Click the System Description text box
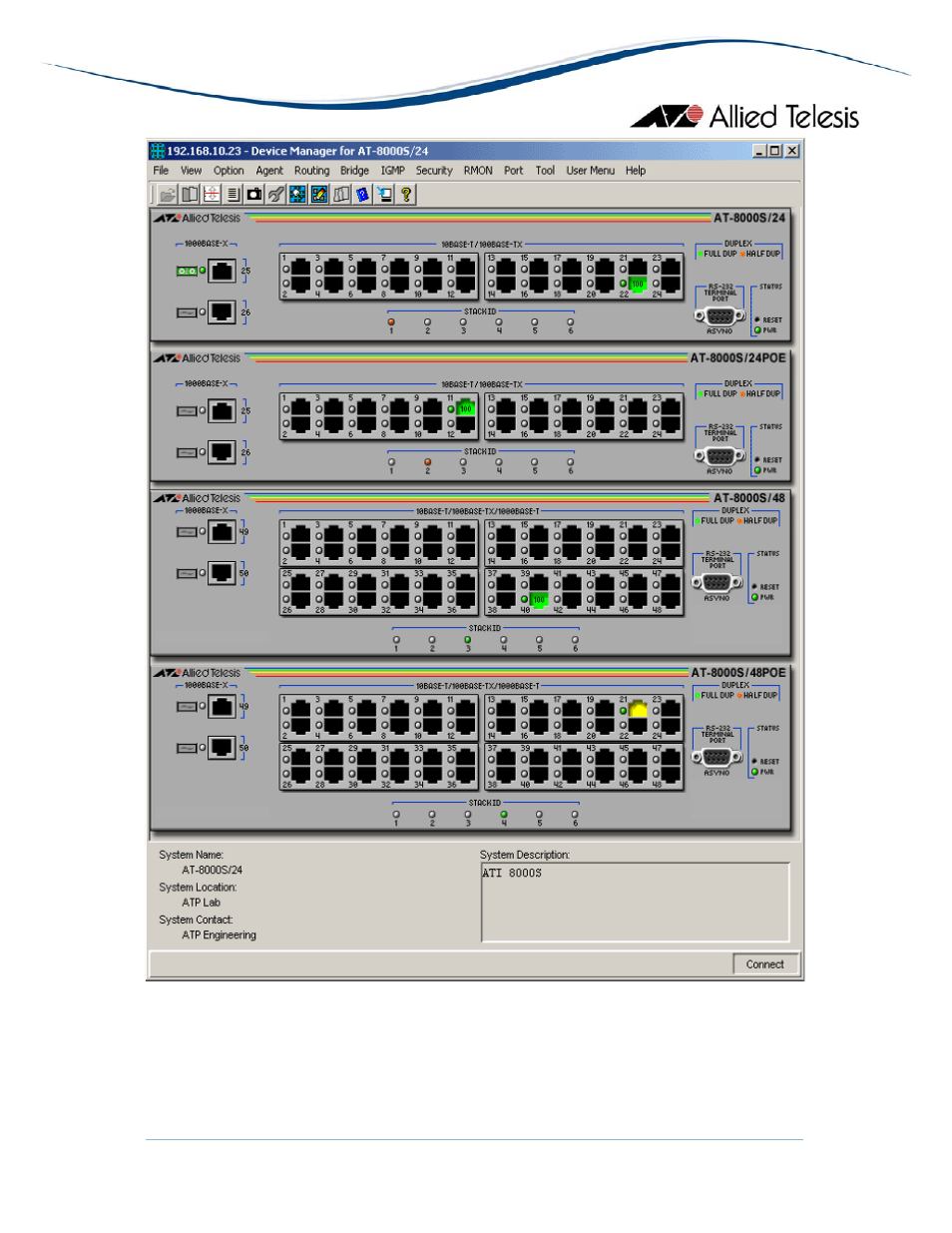 [x=636, y=903]
